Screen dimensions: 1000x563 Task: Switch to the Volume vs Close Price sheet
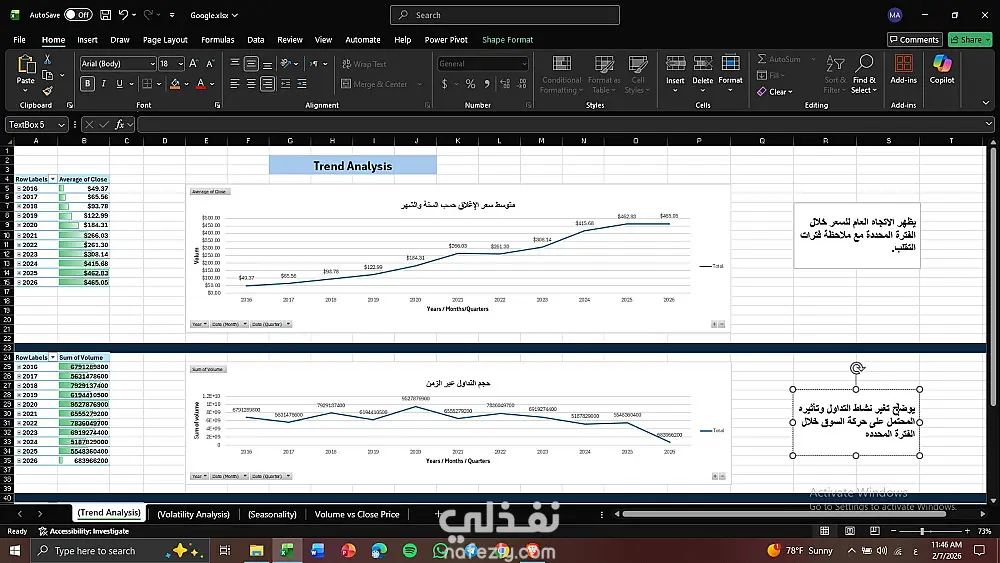357,514
